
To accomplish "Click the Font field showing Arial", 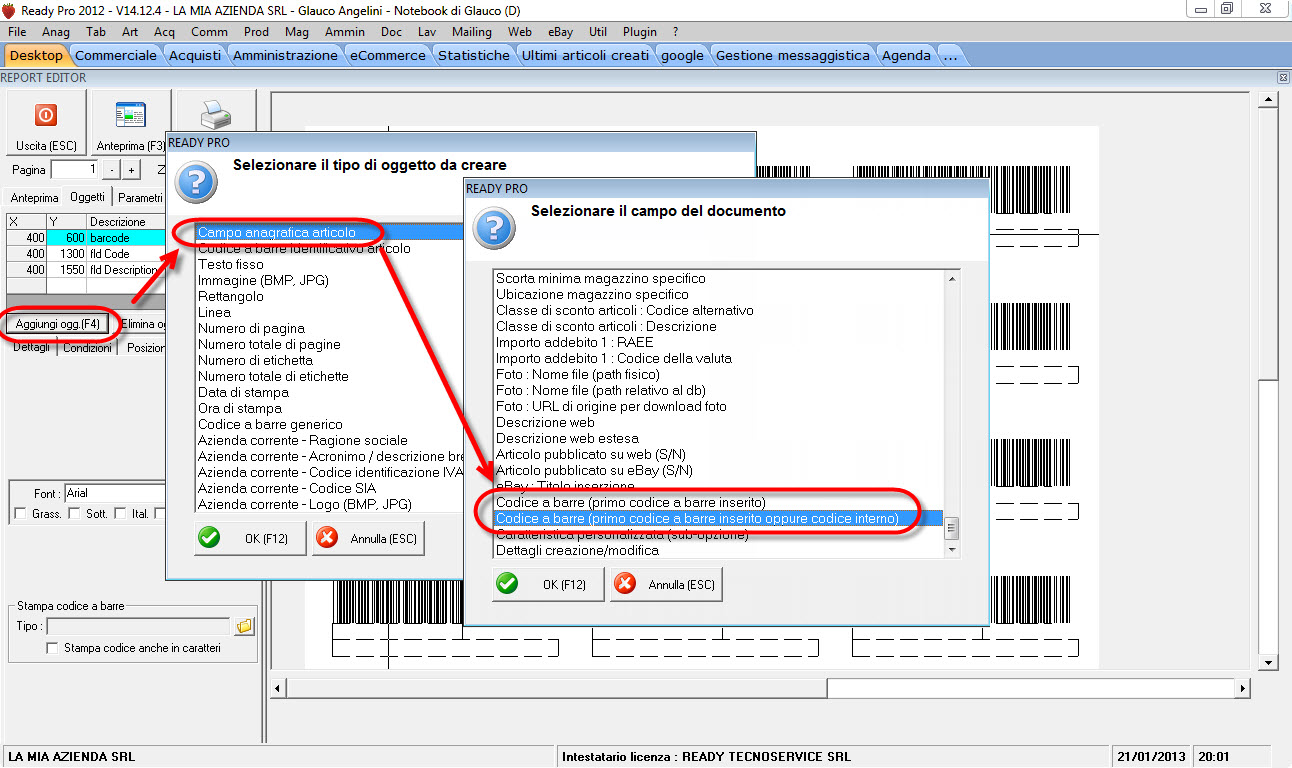I will tap(114, 493).
